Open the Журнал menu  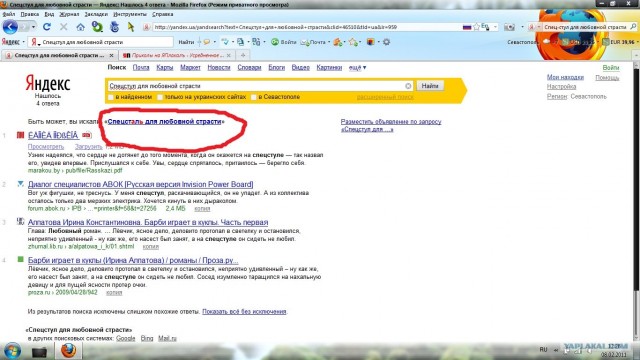pos(69,14)
